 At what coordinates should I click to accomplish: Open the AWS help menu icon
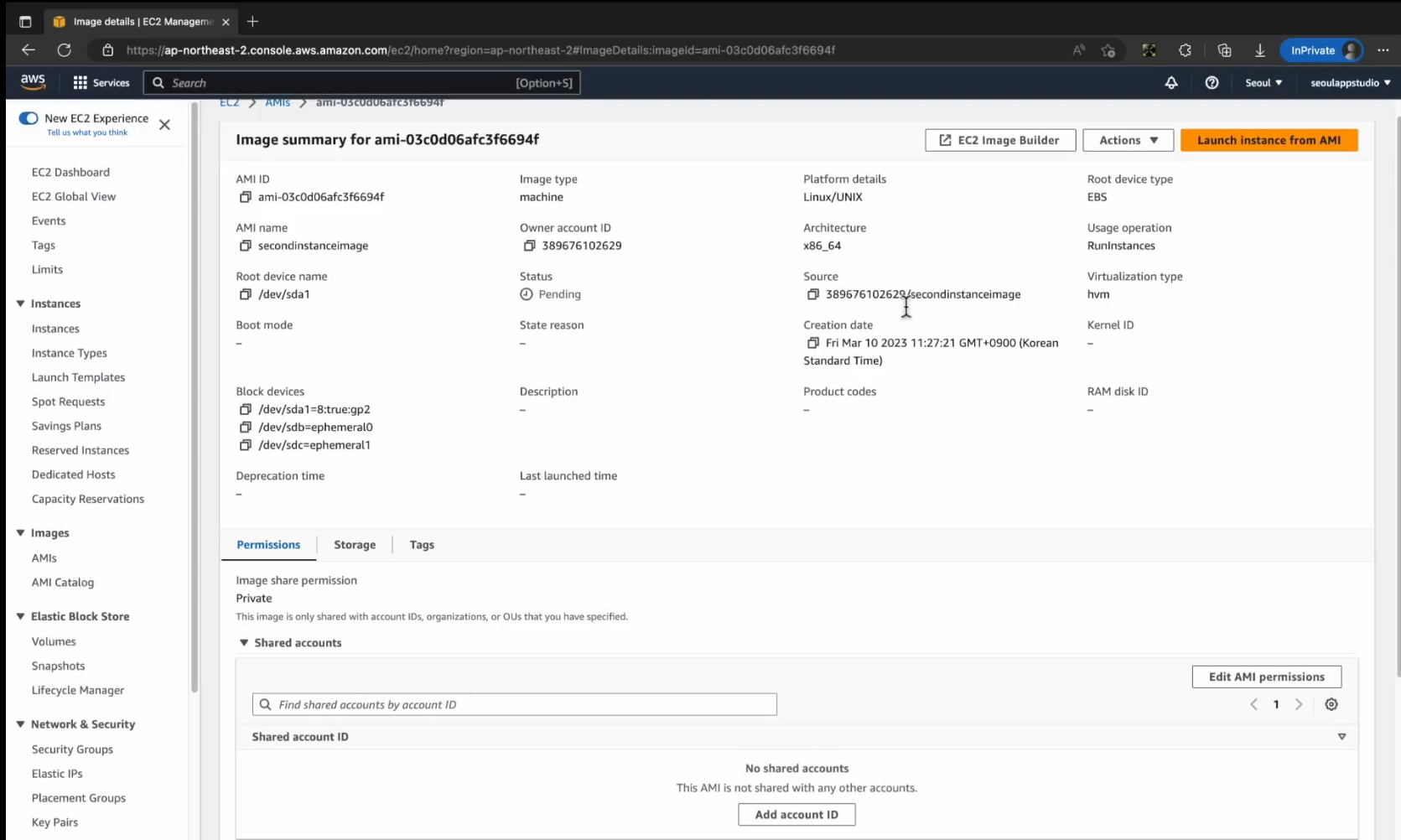[x=1212, y=83]
